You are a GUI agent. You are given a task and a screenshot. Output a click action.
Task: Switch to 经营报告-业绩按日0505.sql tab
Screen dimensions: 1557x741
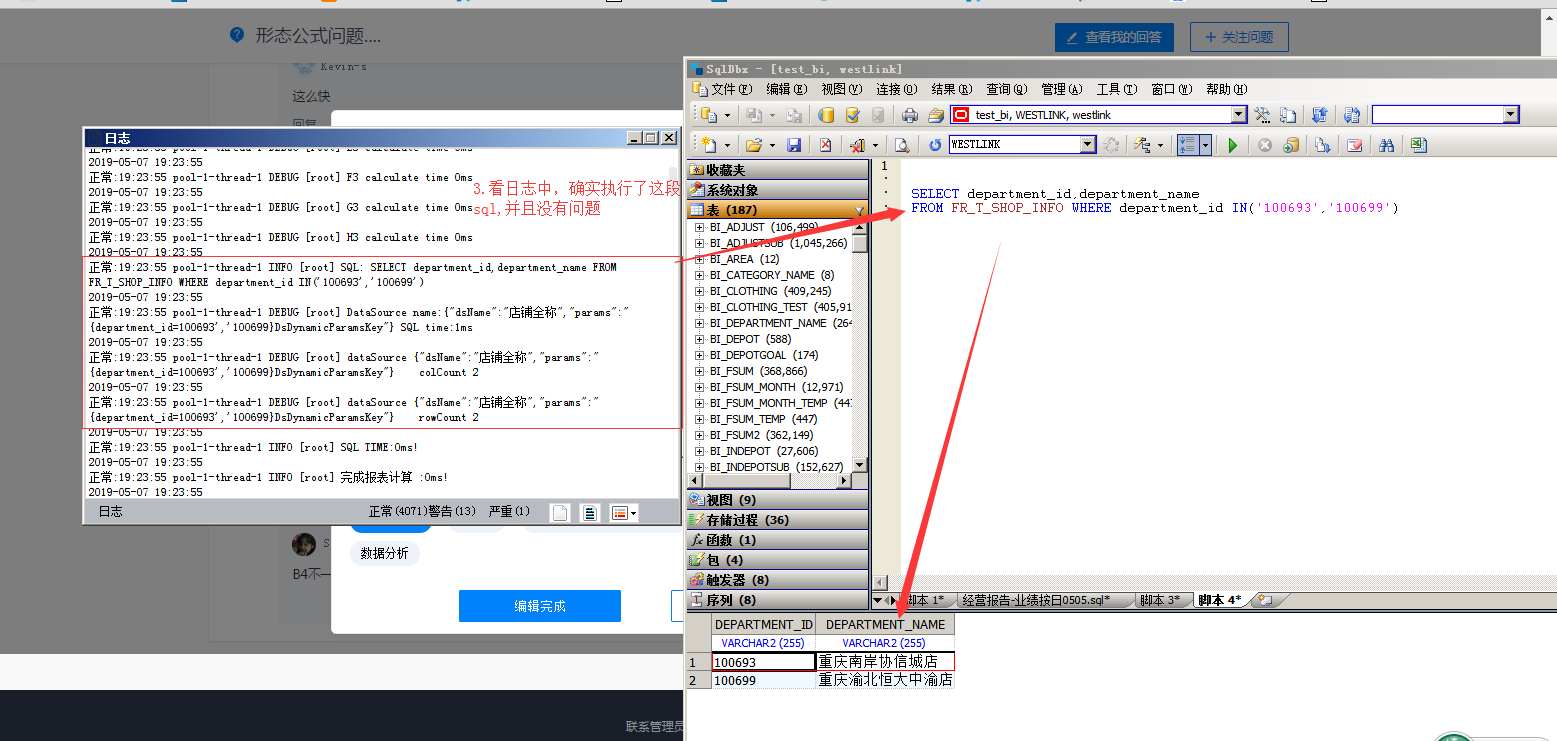coord(1034,600)
